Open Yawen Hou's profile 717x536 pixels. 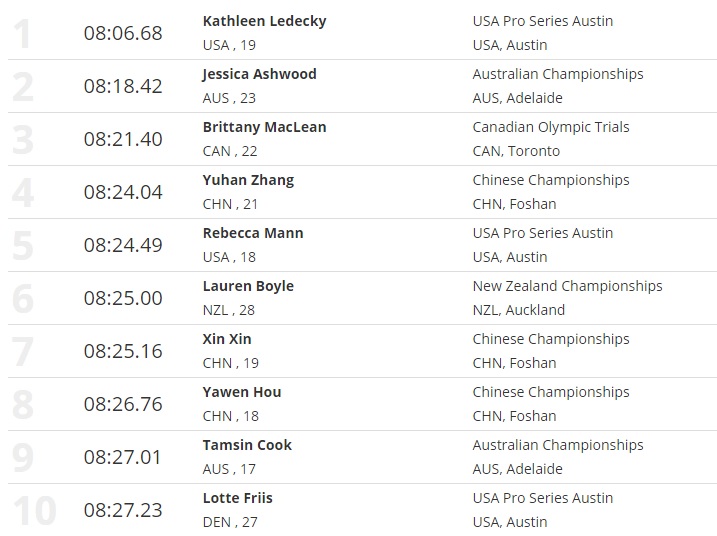(242, 392)
